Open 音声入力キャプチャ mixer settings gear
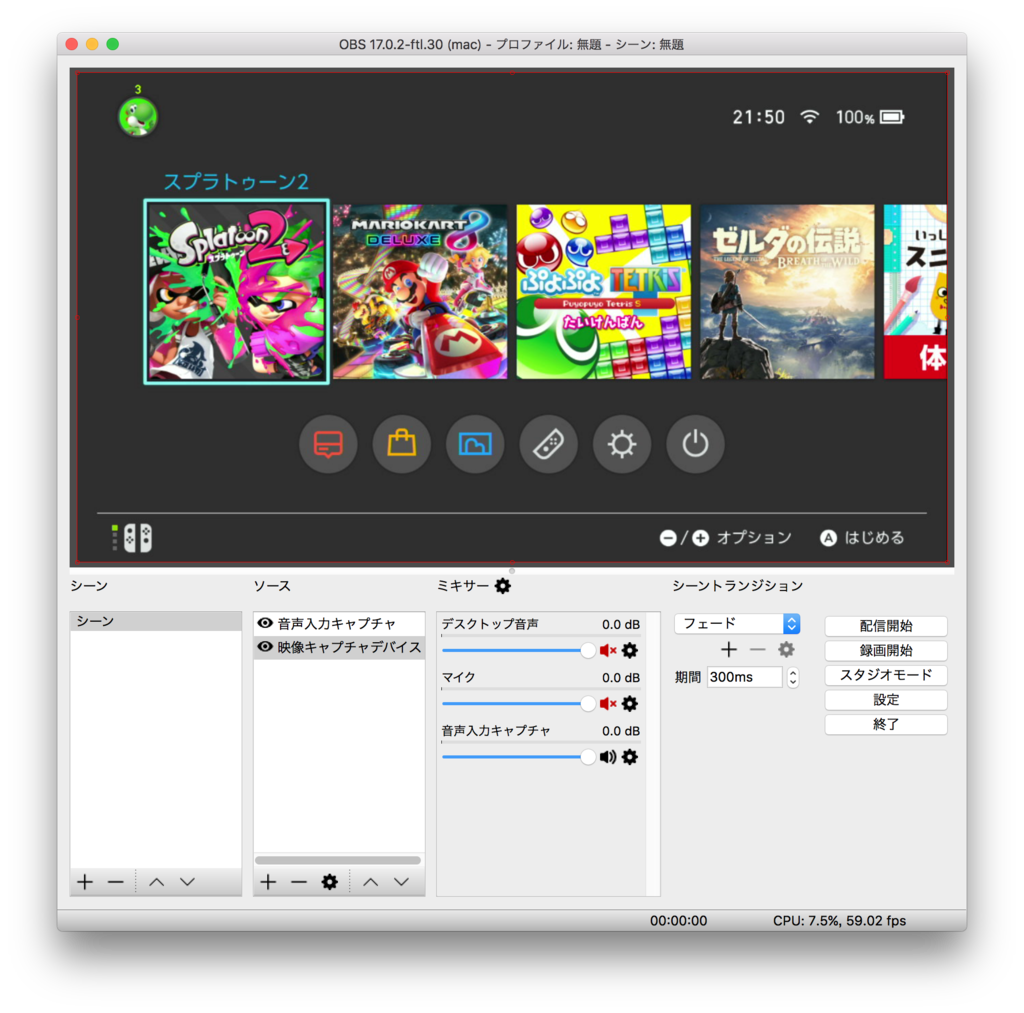This screenshot has height=1013, width=1024. tap(630, 757)
